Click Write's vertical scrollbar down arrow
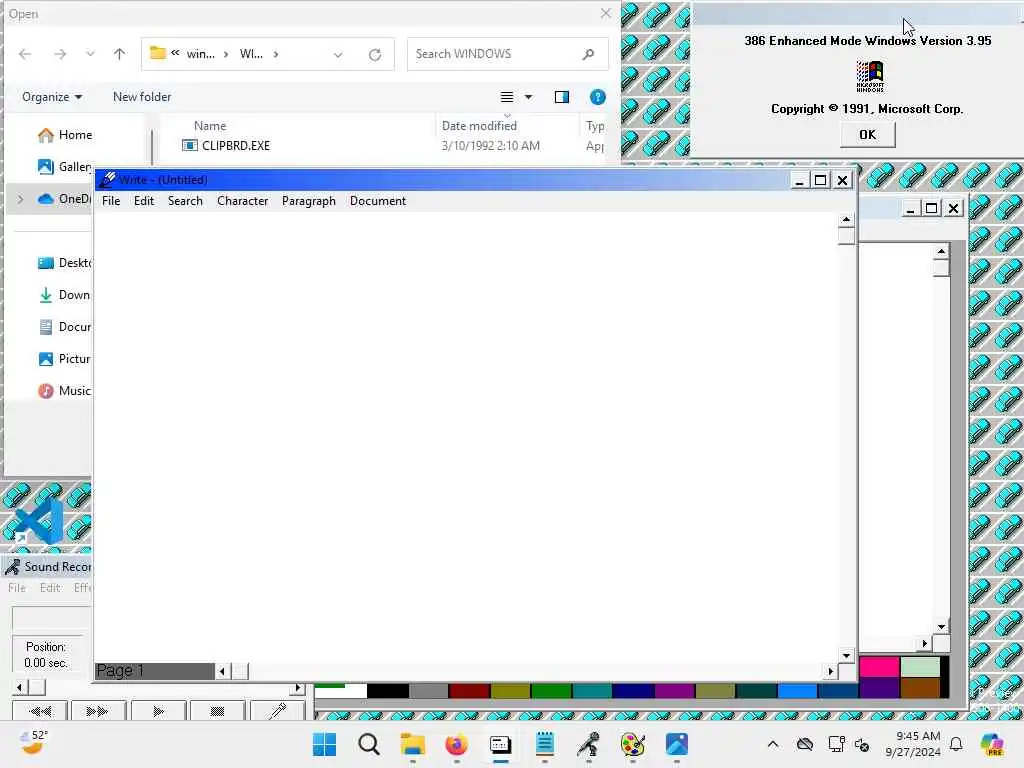Screen dimensions: 1024x768 846,656
